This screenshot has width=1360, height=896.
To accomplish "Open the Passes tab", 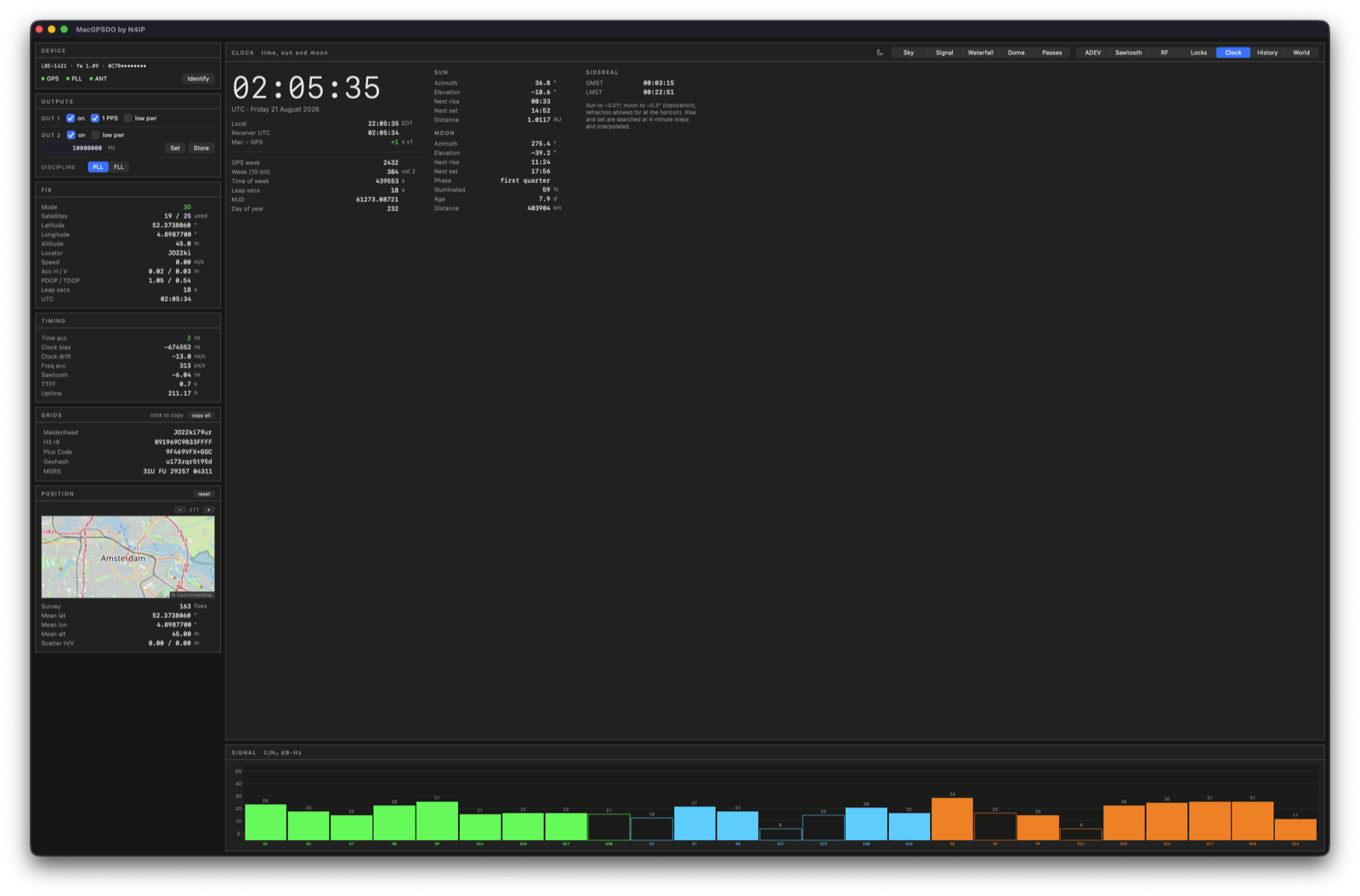I will coord(1051,53).
